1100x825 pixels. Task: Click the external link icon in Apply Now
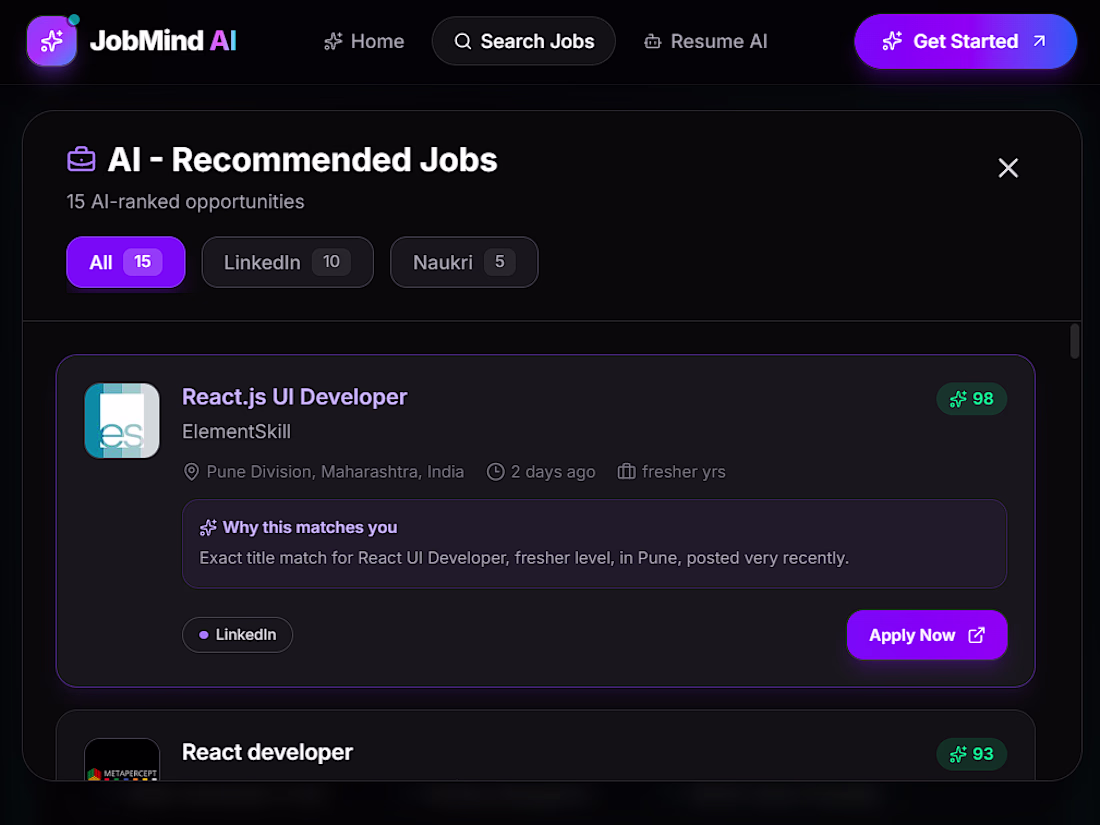pos(977,635)
